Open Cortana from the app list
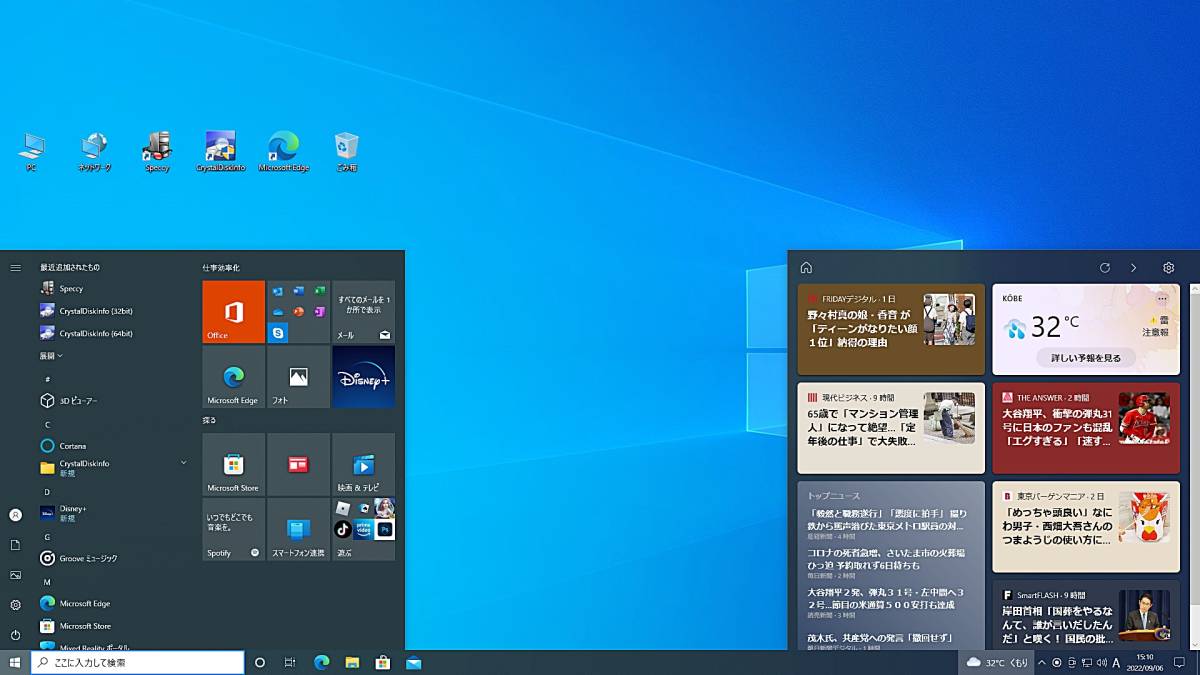 coord(115,446)
